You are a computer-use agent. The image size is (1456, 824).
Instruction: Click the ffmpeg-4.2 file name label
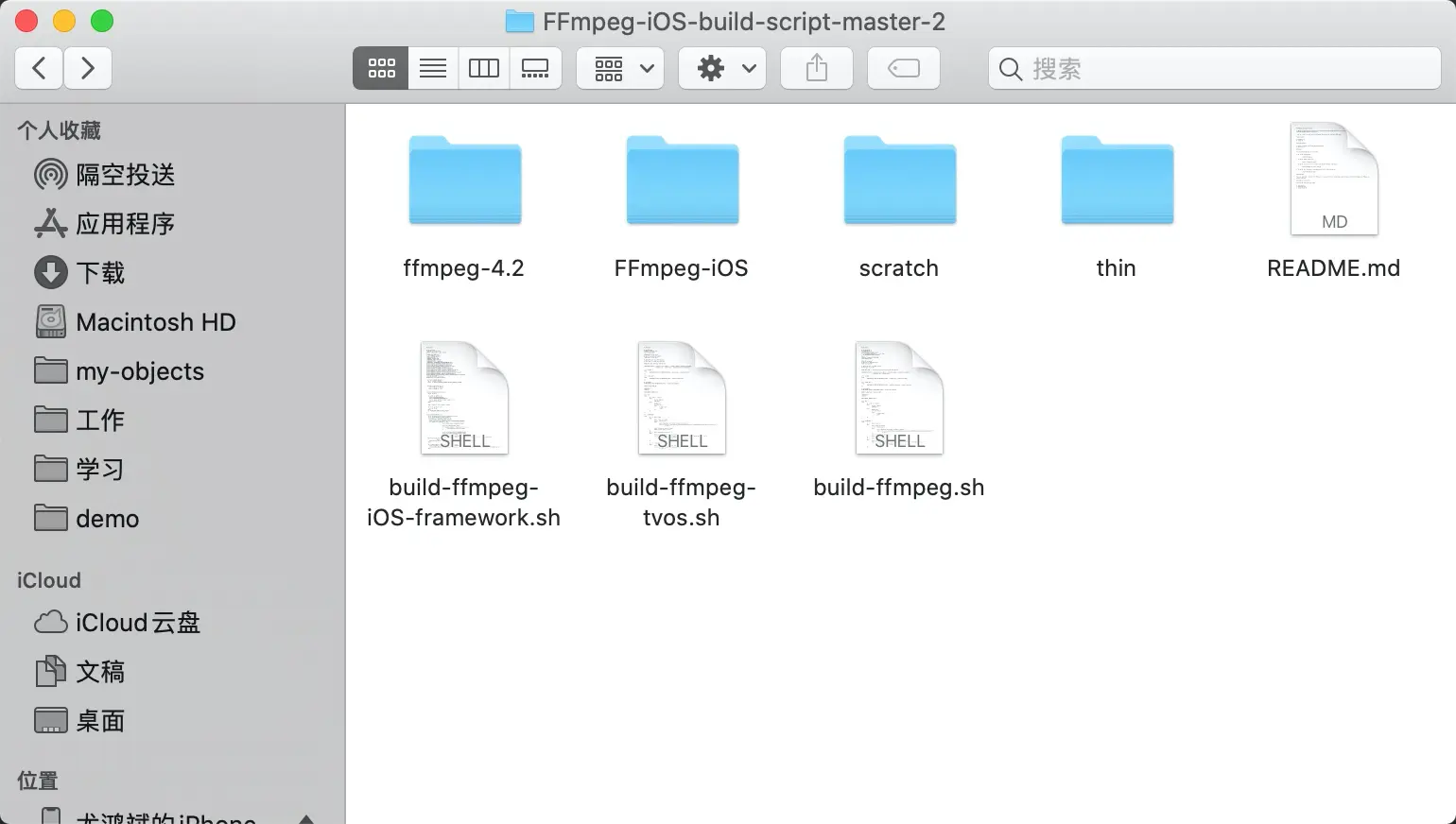point(463,268)
